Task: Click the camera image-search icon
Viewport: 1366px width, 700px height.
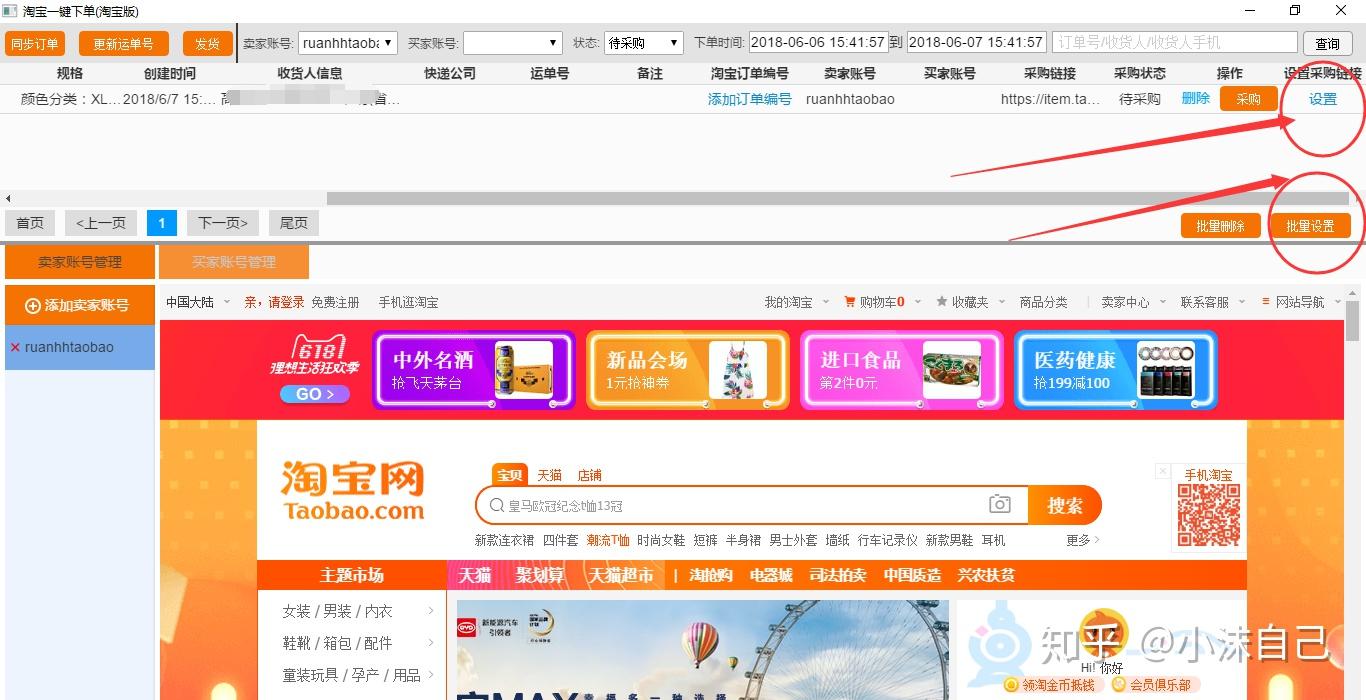Action: (x=999, y=505)
